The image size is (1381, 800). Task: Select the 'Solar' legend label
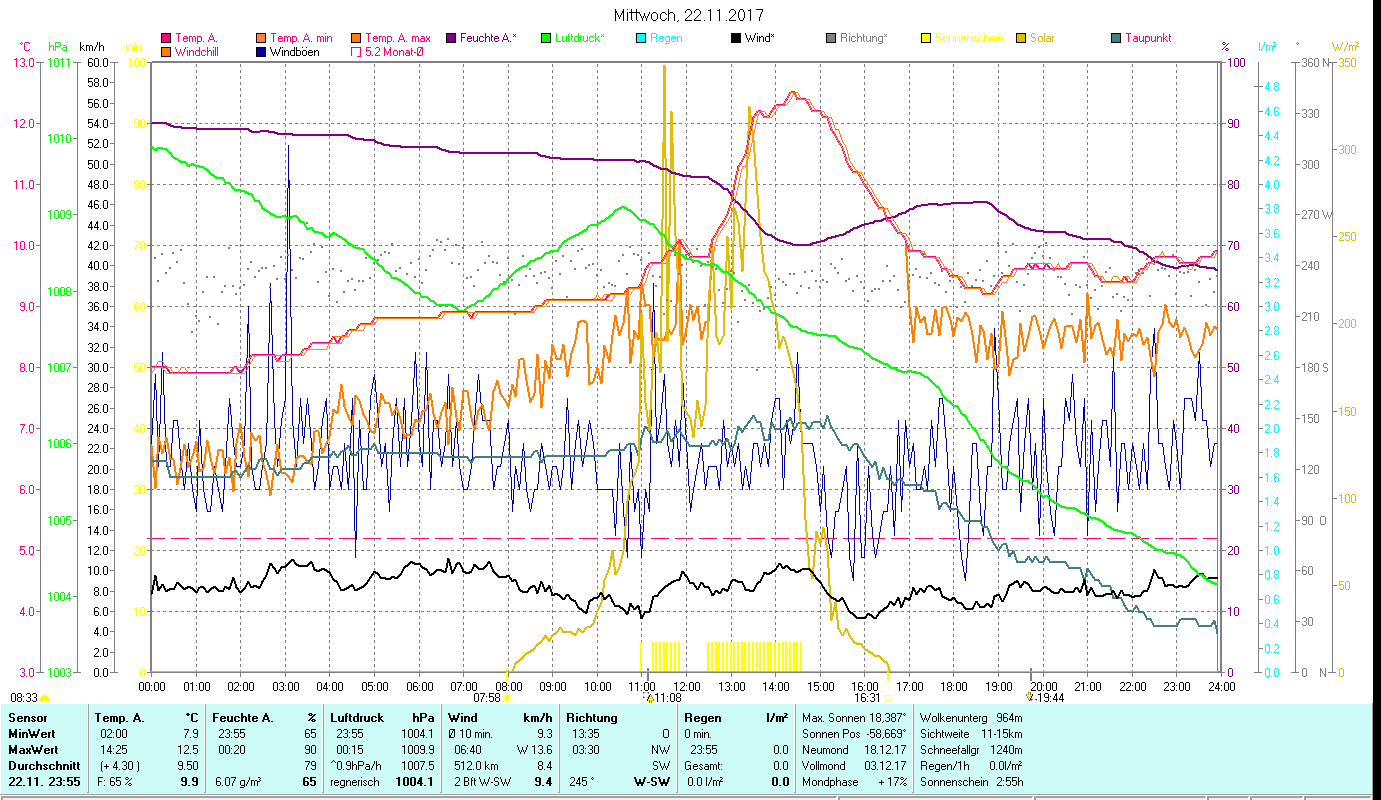click(x=1043, y=38)
